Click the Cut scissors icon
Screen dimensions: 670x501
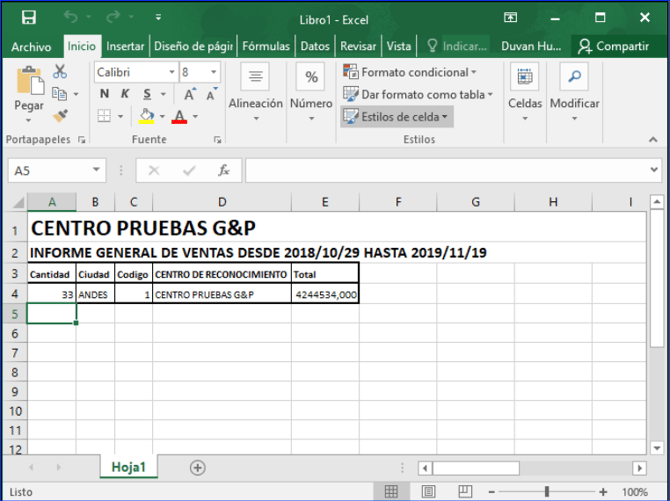60,72
